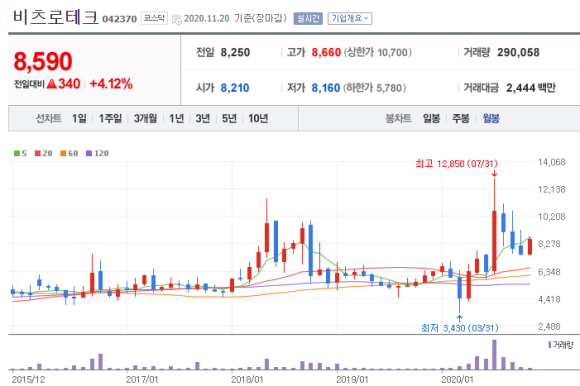Viewport: 580px width, 386px height.
Task: Click the purple 120 moving average legend swatch
Action: 89,153
